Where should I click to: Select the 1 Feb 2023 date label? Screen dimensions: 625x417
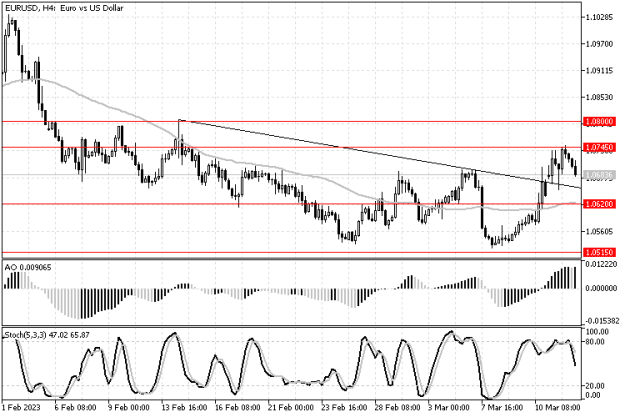coord(21,408)
